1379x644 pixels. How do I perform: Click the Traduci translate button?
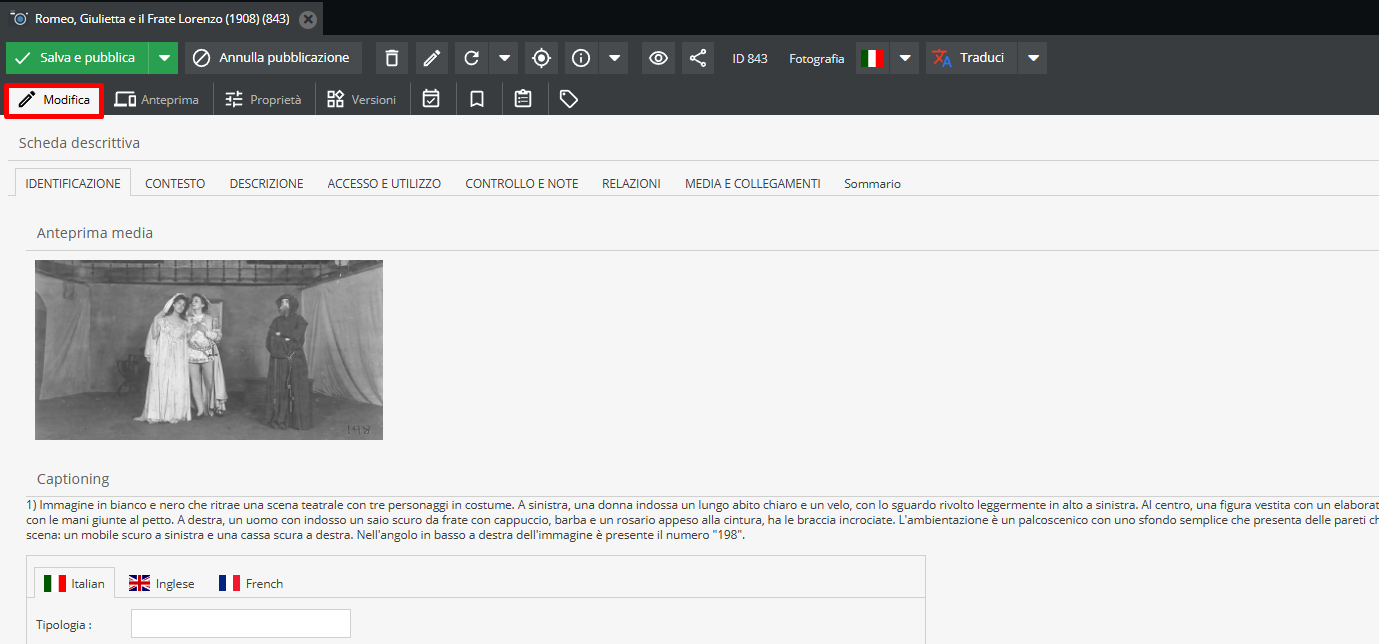[971, 58]
